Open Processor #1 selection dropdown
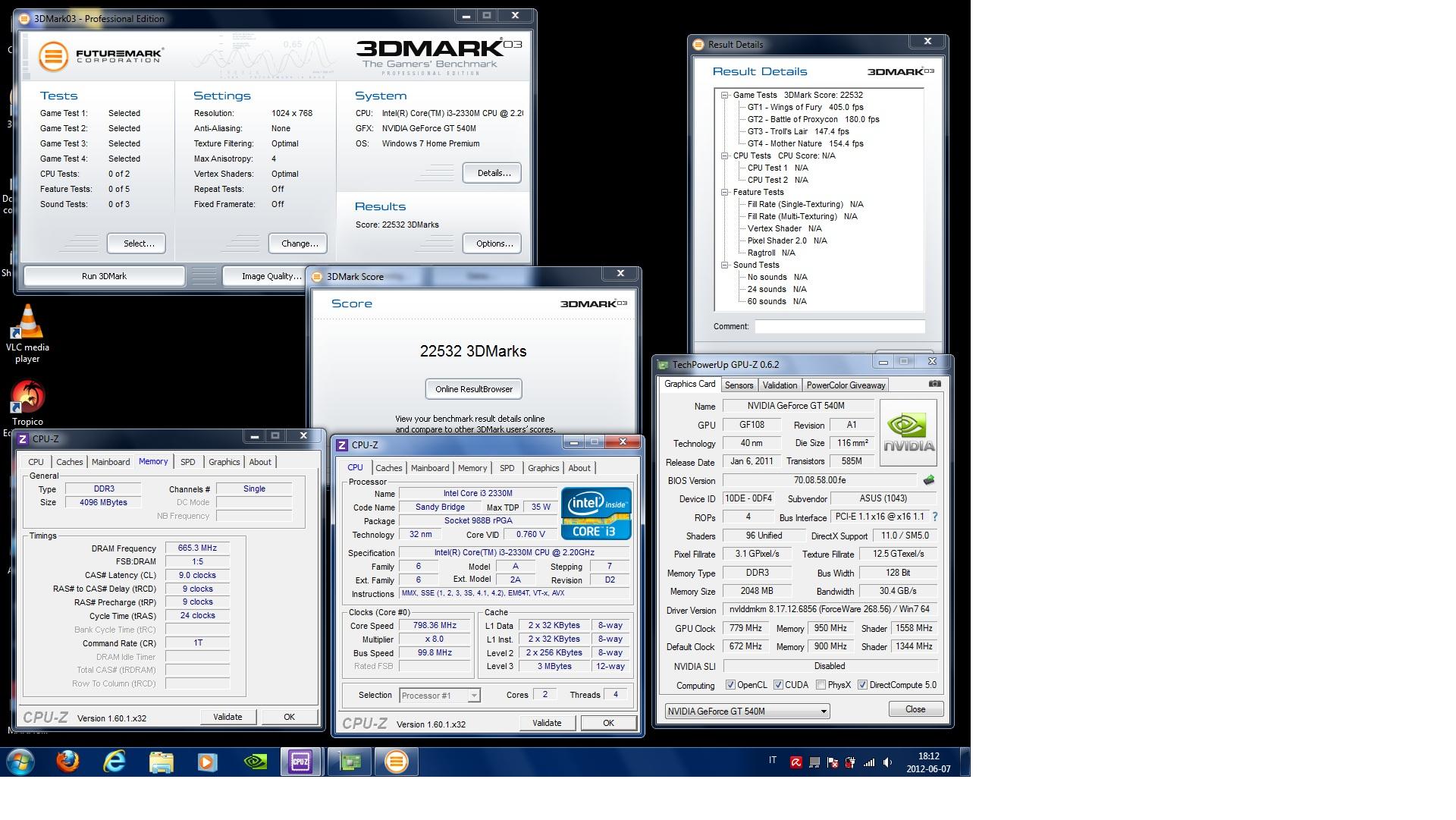This screenshot has width=1456, height=820. coord(440,695)
